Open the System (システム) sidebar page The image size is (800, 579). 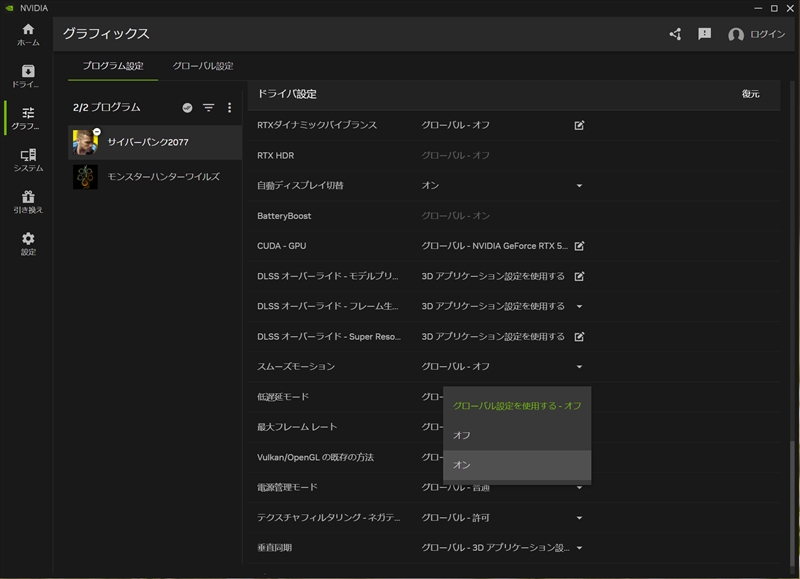[28, 160]
